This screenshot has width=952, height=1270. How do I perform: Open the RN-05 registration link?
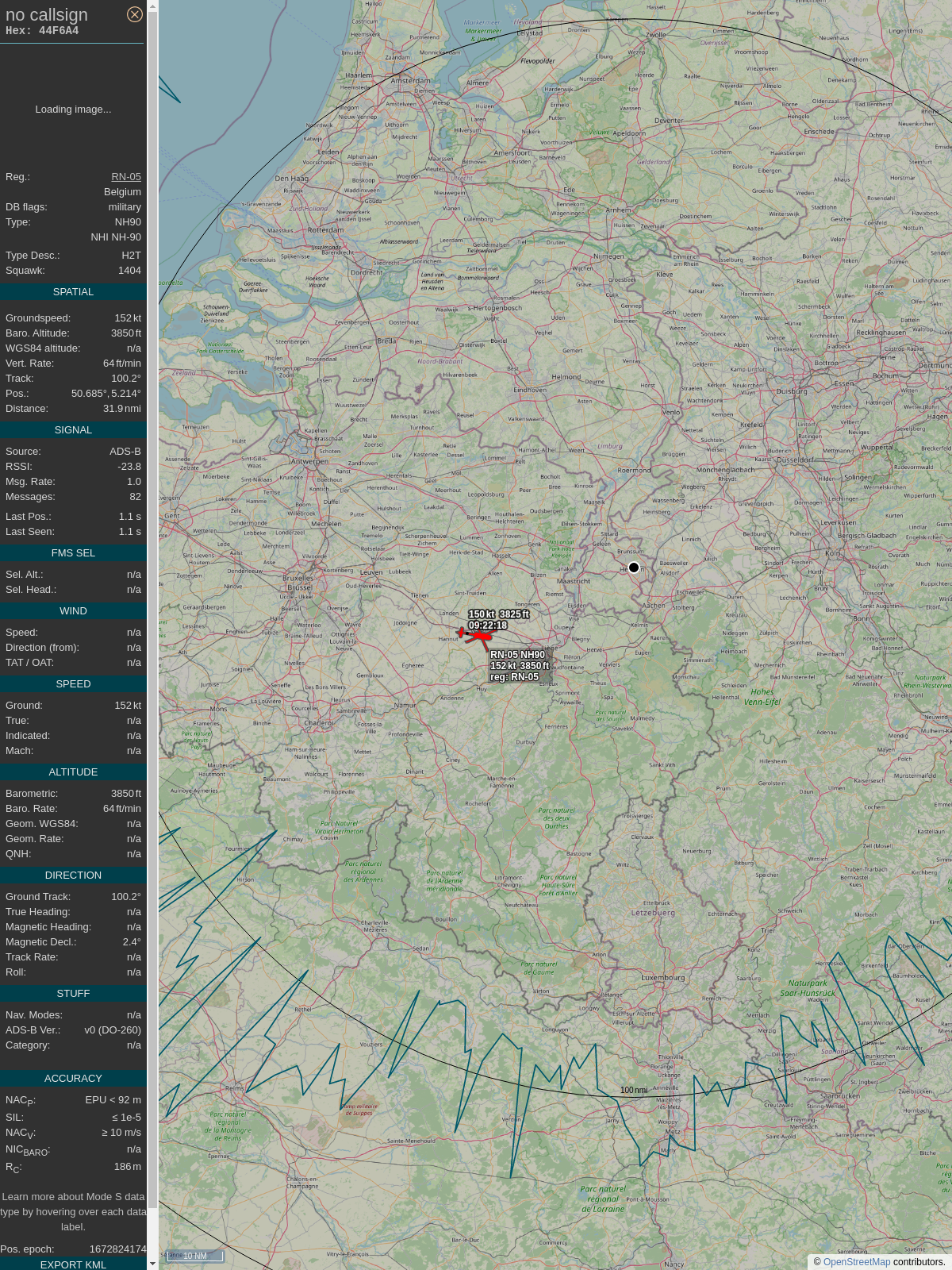(x=126, y=177)
